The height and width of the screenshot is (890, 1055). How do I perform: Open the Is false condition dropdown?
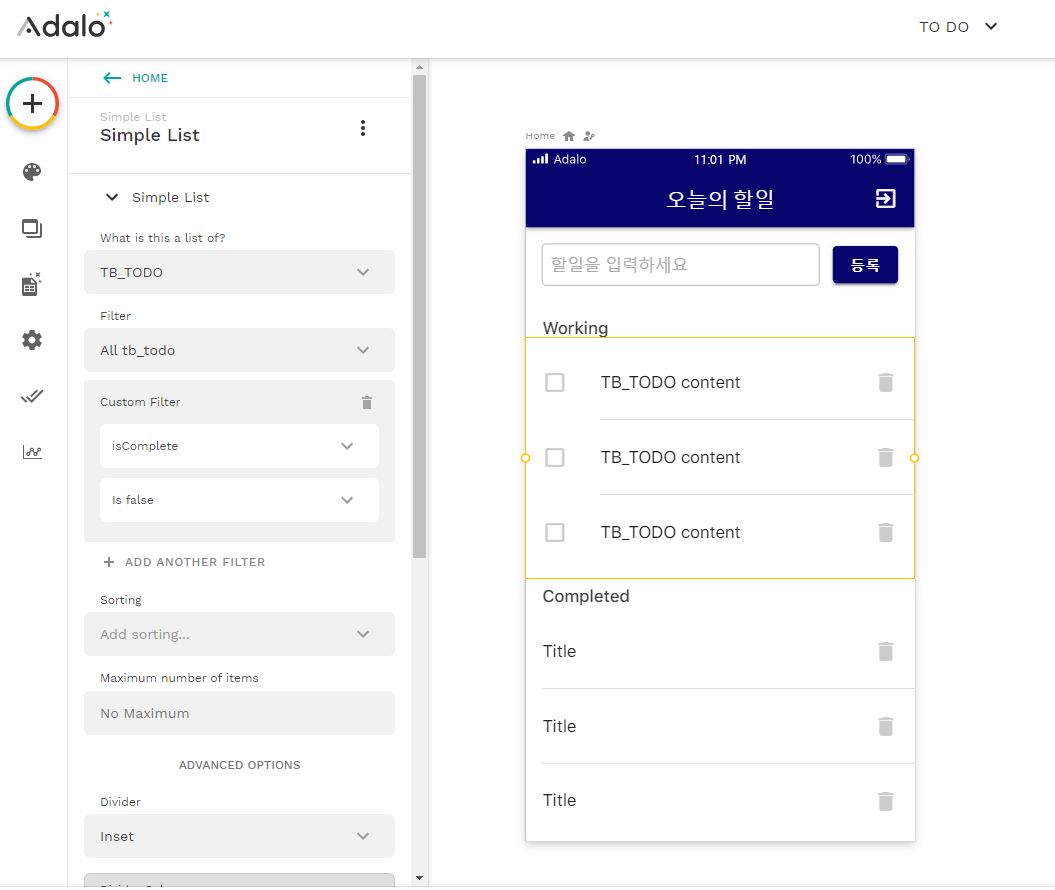(239, 500)
